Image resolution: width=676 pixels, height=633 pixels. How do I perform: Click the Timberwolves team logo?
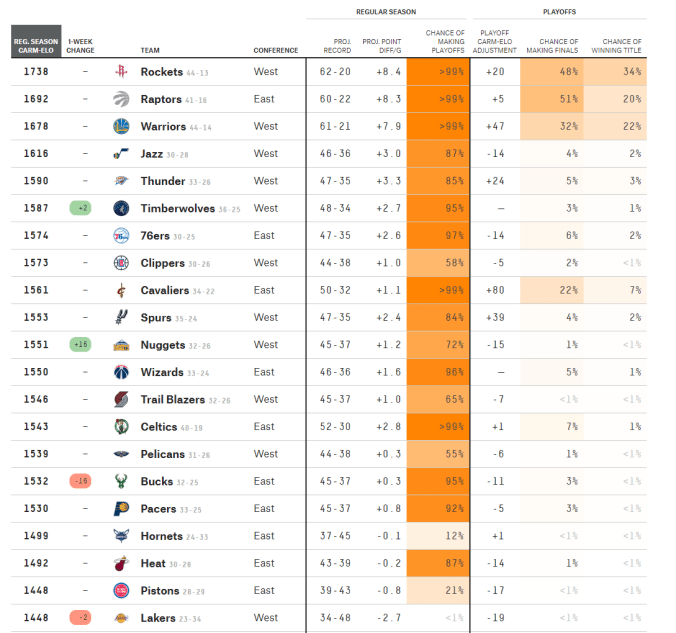click(x=121, y=208)
